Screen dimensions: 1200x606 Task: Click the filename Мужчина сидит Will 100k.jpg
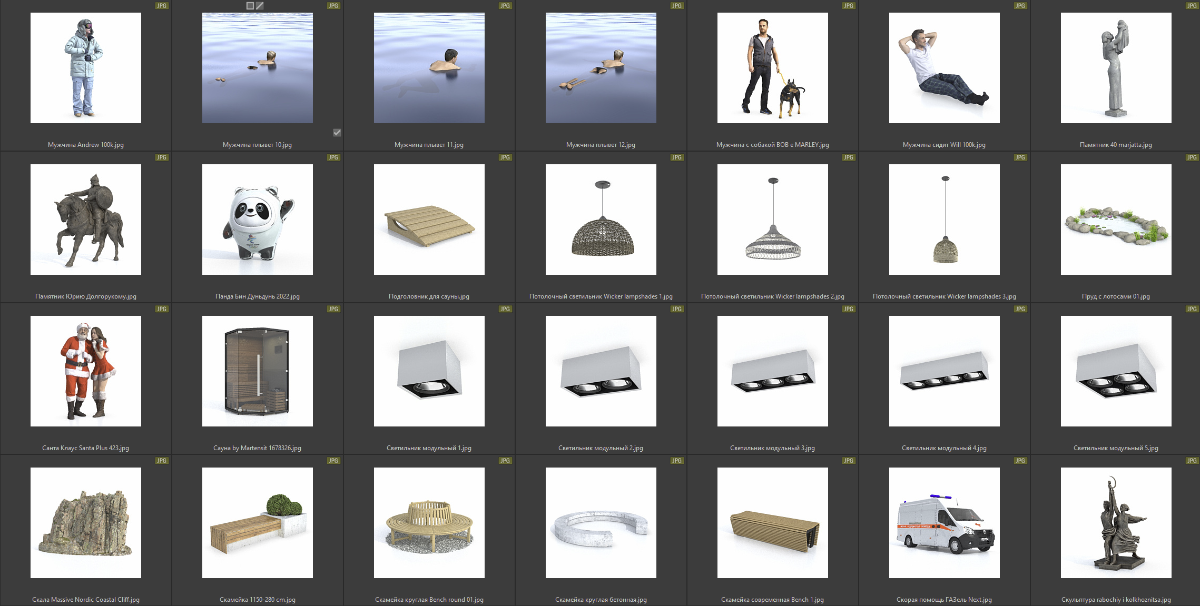[943, 145]
